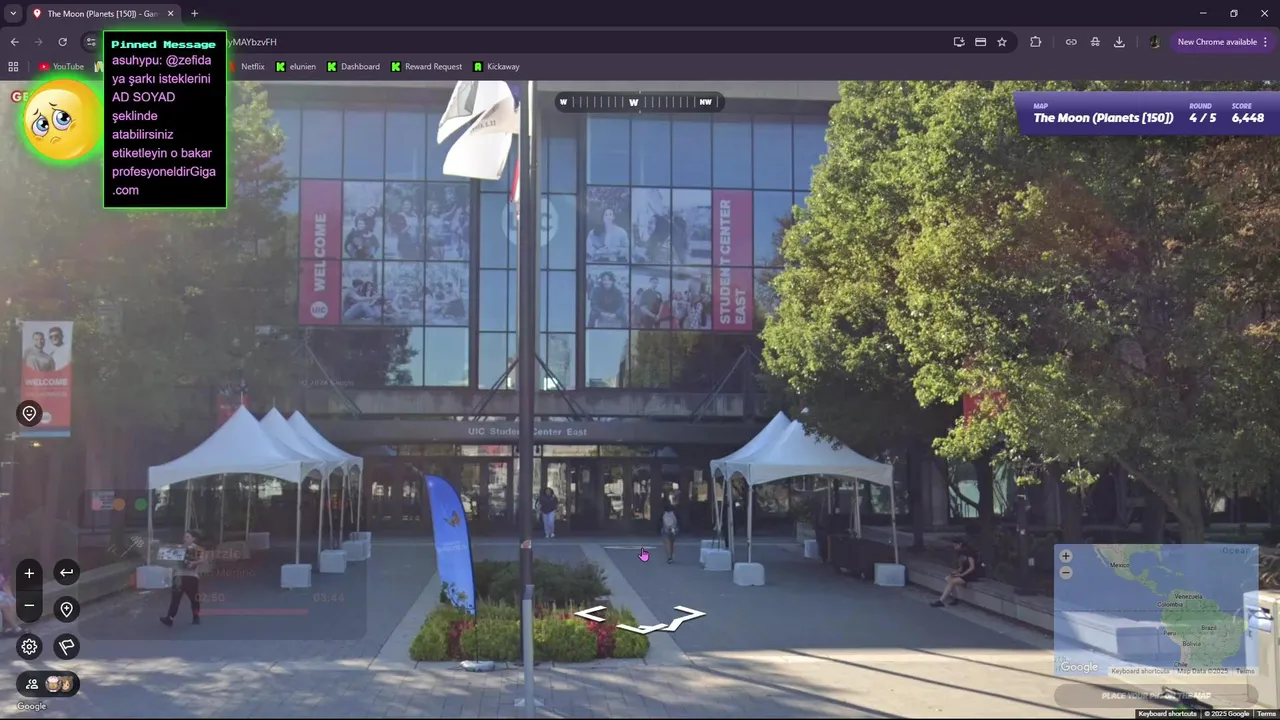Click the place checkpoint pin icon with plus
1280x720 pixels.
[66, 609]
